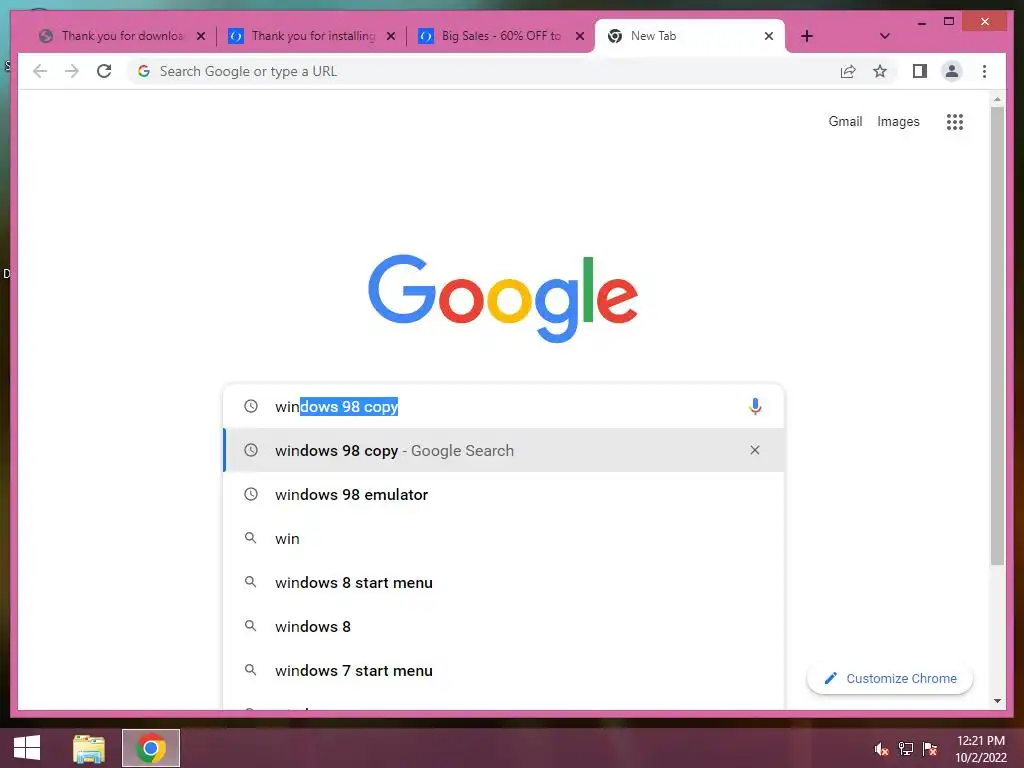Click the Google search input box
The width and height of the screenshot is (1024, 768).
point(504,406)
